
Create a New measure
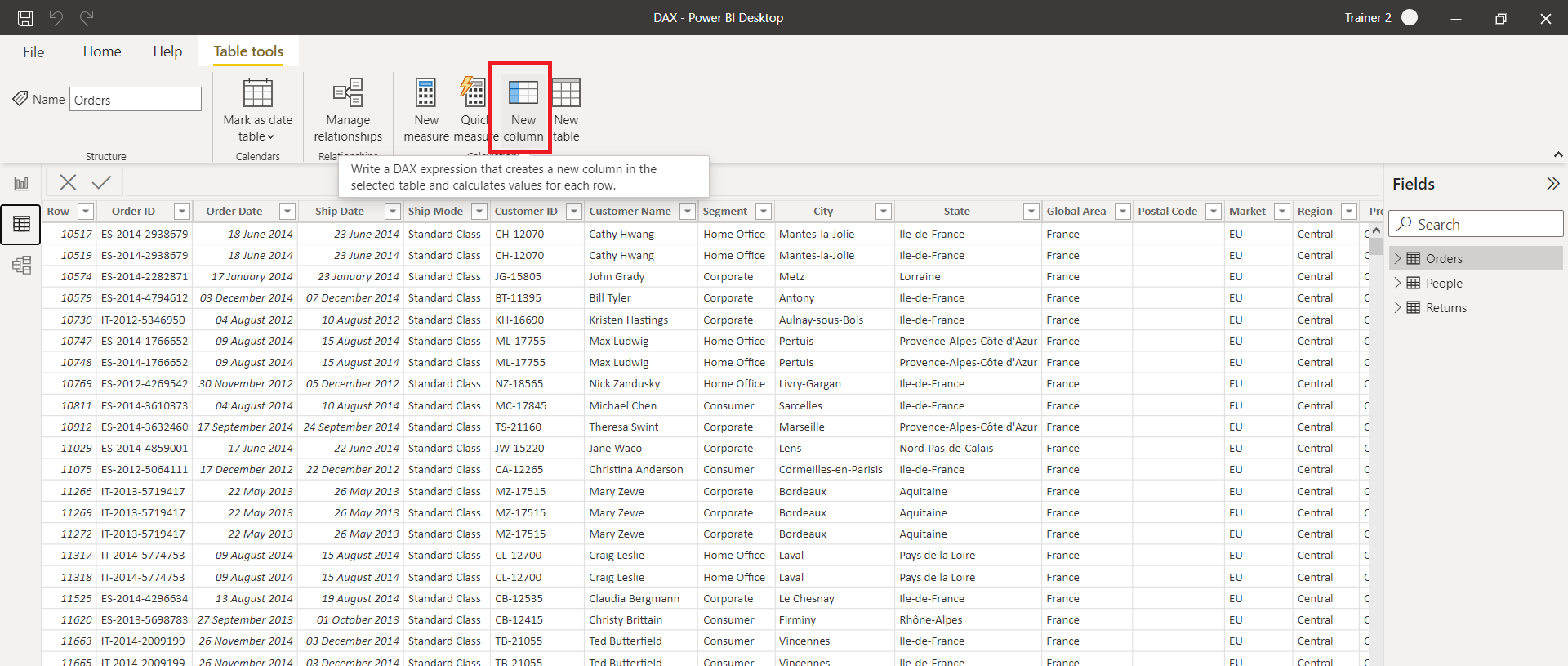[426, 110]
